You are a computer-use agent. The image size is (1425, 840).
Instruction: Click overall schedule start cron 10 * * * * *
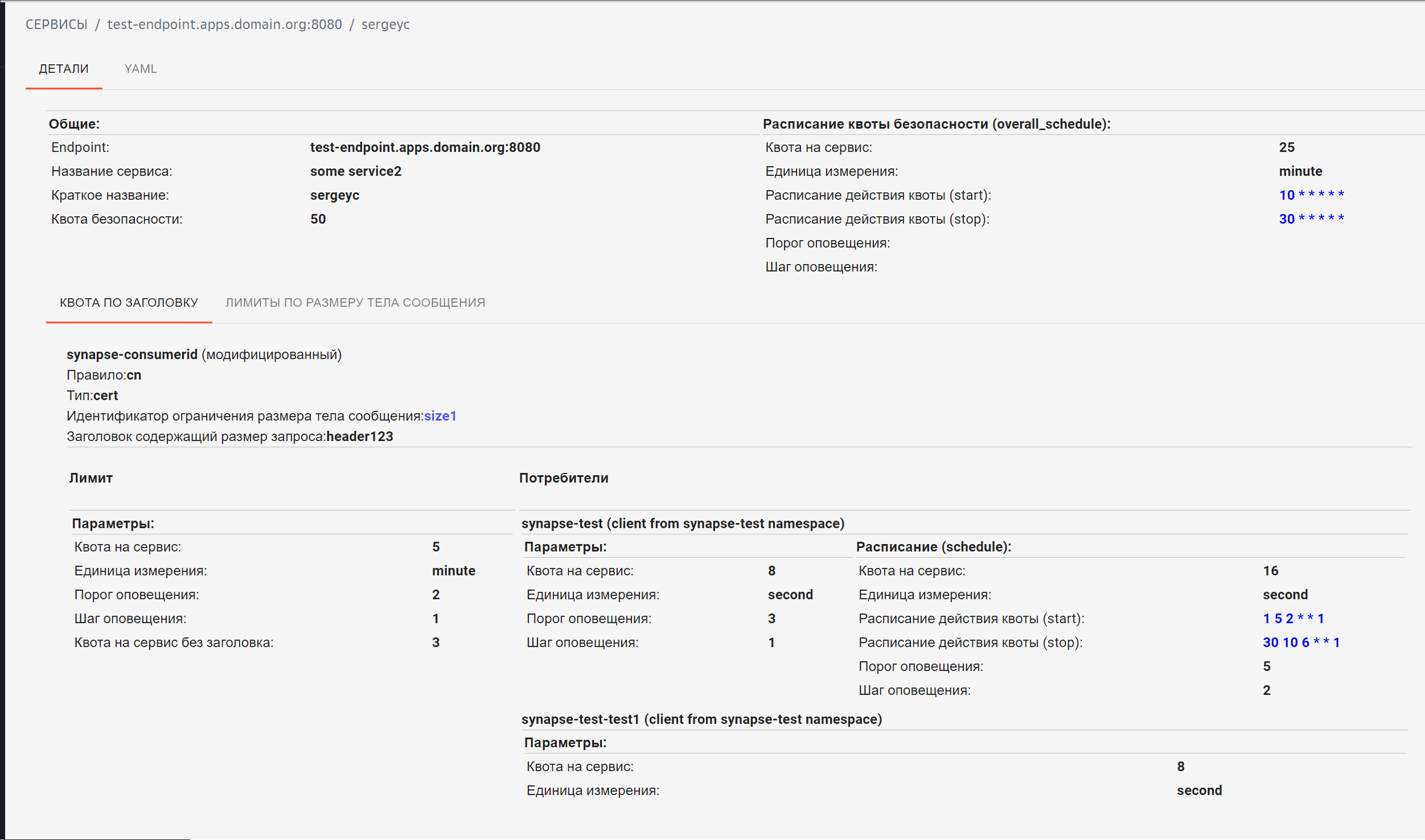[1311, 195]
